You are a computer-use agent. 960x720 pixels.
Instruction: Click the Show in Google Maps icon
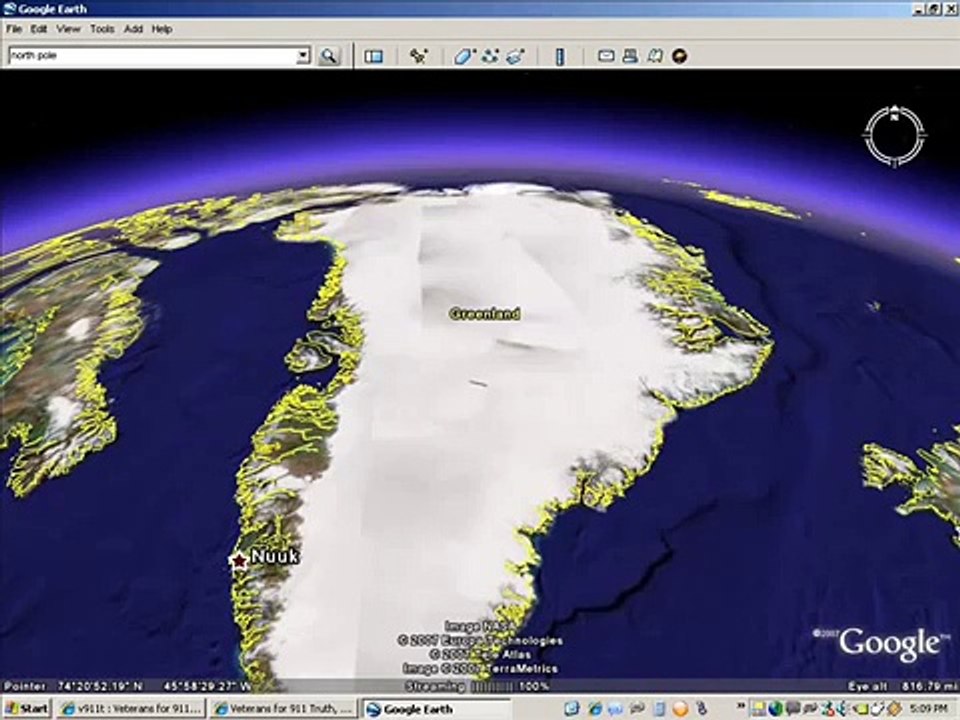[x=655, y=56]
